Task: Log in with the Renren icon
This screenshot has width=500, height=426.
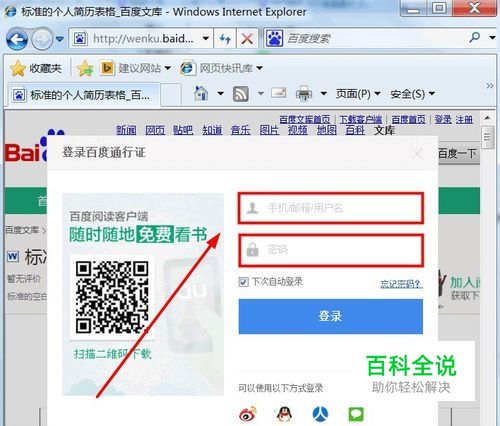Action: pos(320,414)
